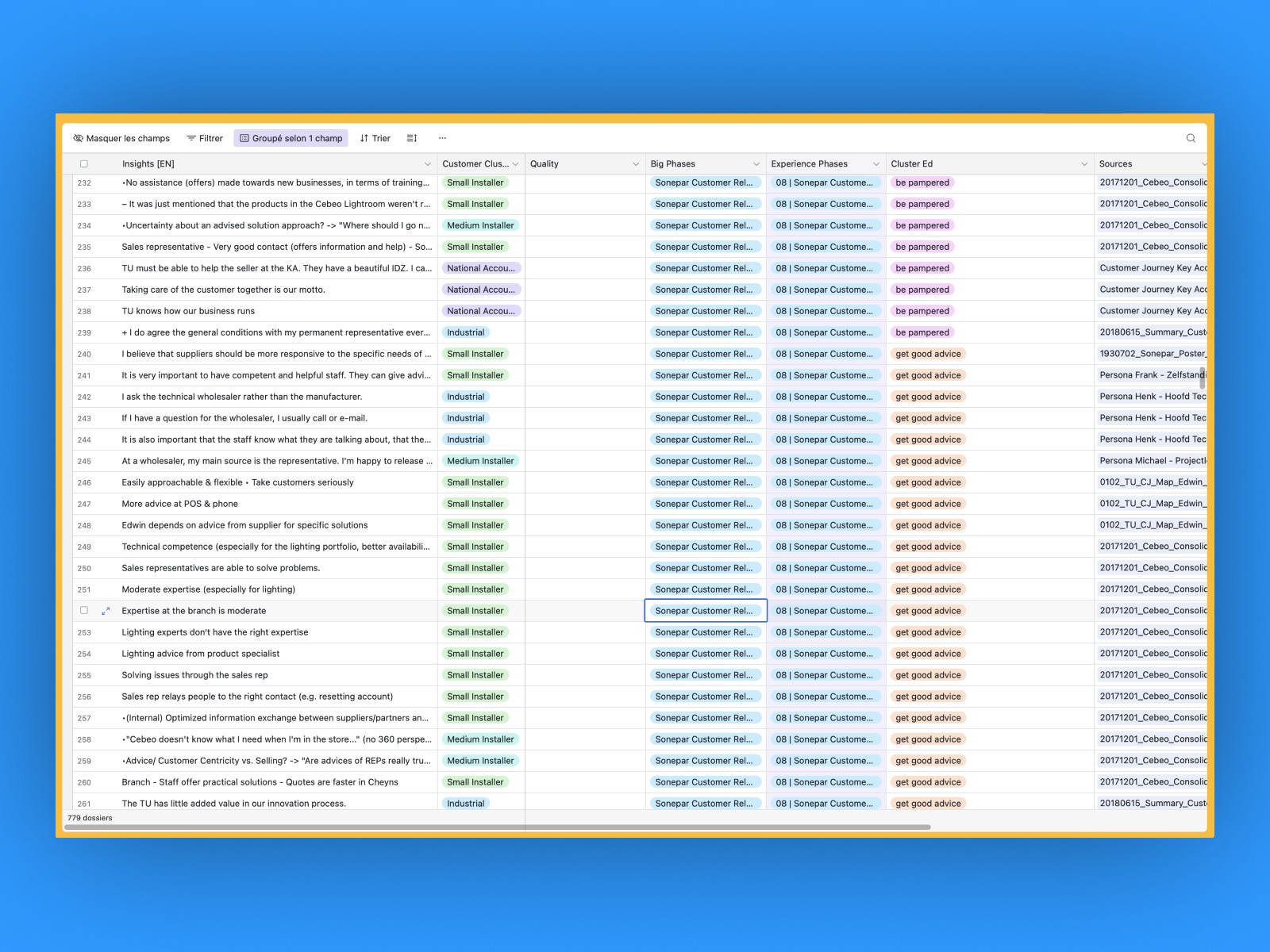The image size is (1270, 952).
Task: Click 'If I have a question for the wholesaler' cell
Action: tap(279, 418)
